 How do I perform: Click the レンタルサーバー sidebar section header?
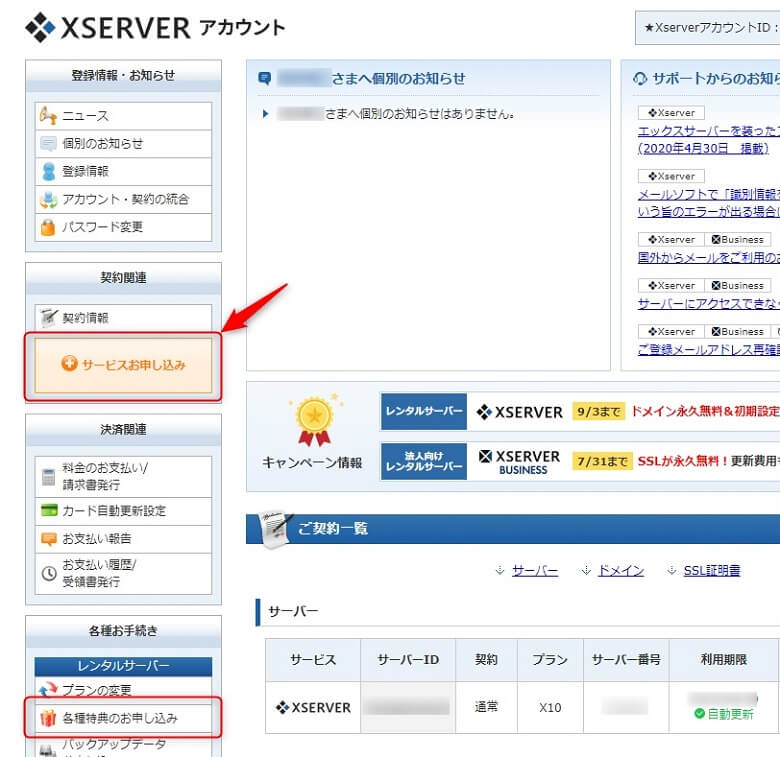pos(123,666)
